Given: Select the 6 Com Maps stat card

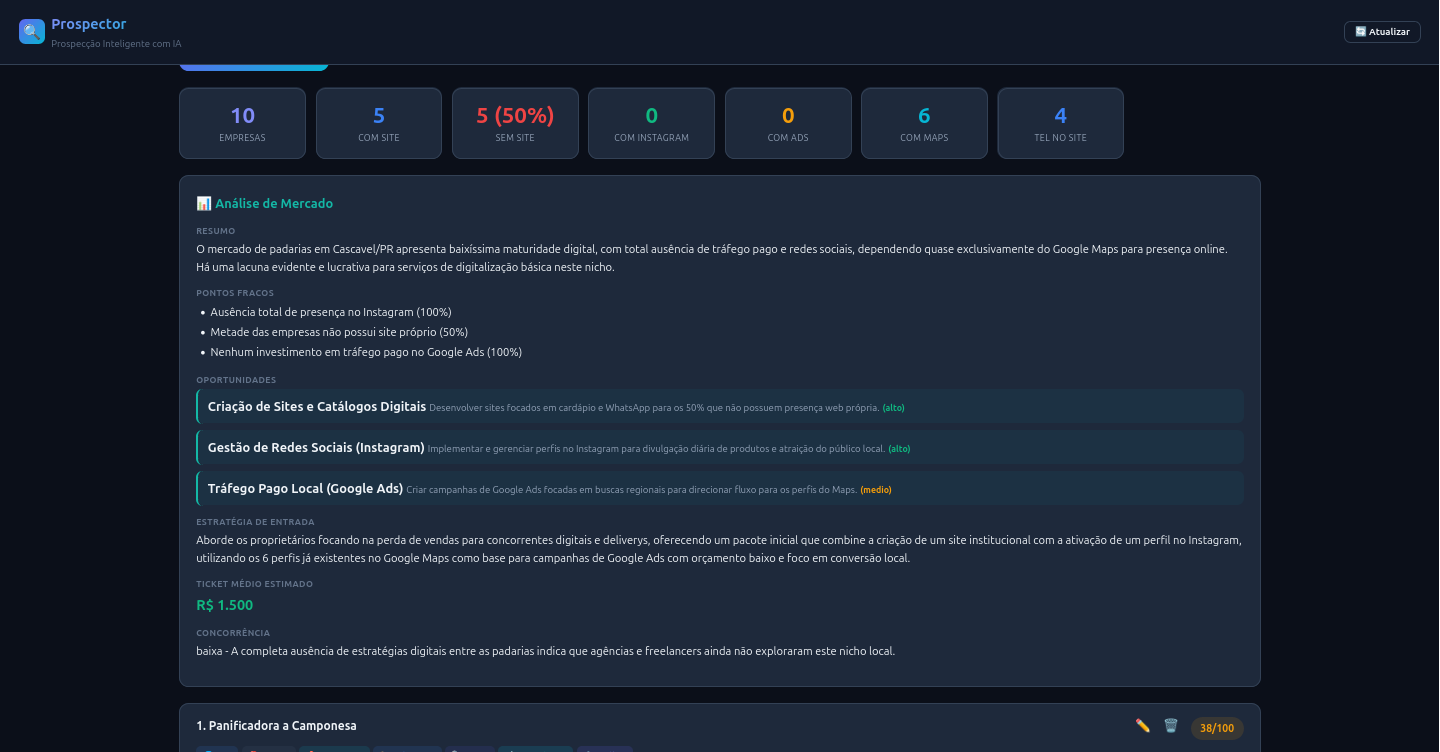Looking at the screenshot, I should (x=924, y=123).
